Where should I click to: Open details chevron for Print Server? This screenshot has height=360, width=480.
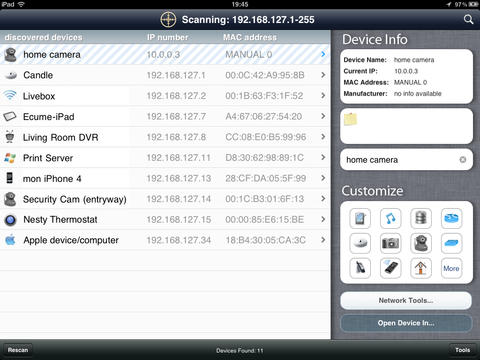tap(323, 157)
